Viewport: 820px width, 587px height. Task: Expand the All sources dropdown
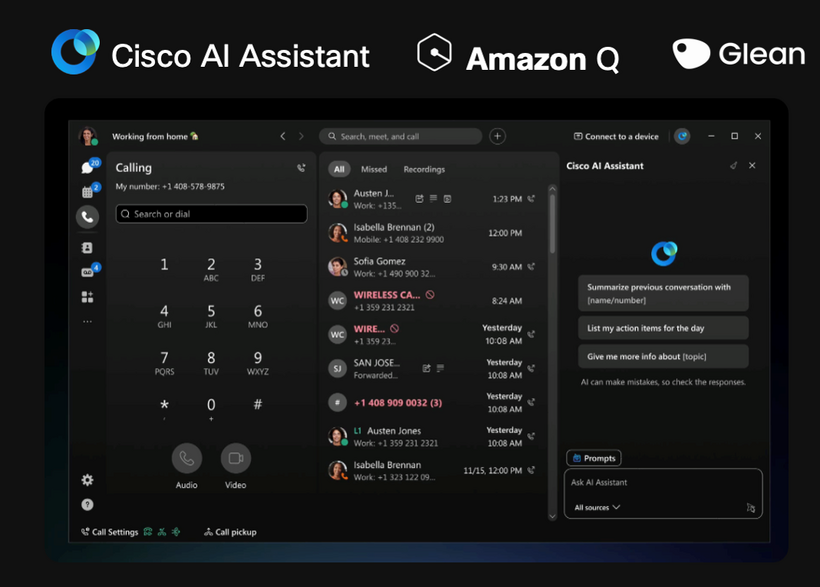tap(597, 507)
